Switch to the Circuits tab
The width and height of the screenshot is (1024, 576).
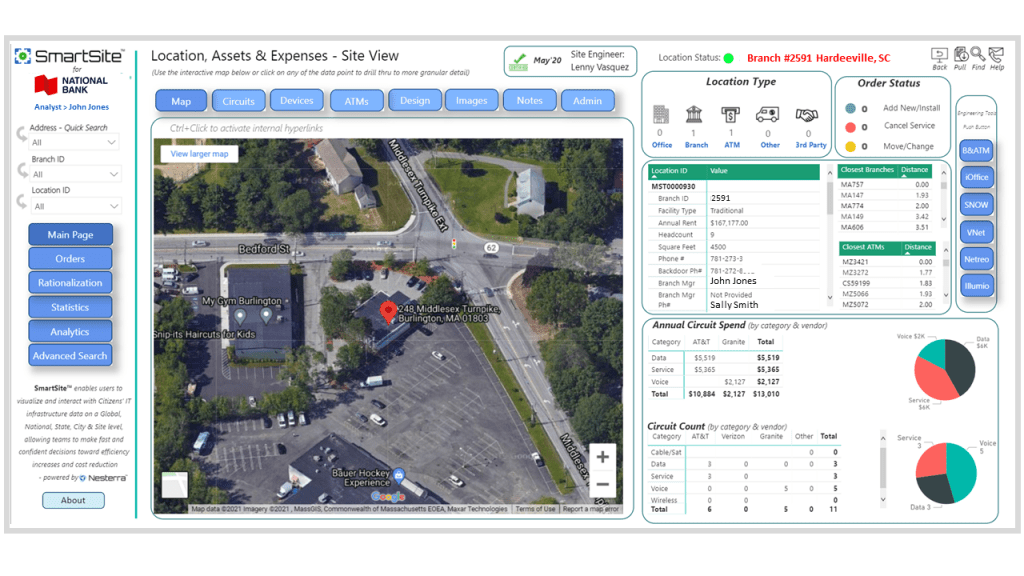coord(238,100)
